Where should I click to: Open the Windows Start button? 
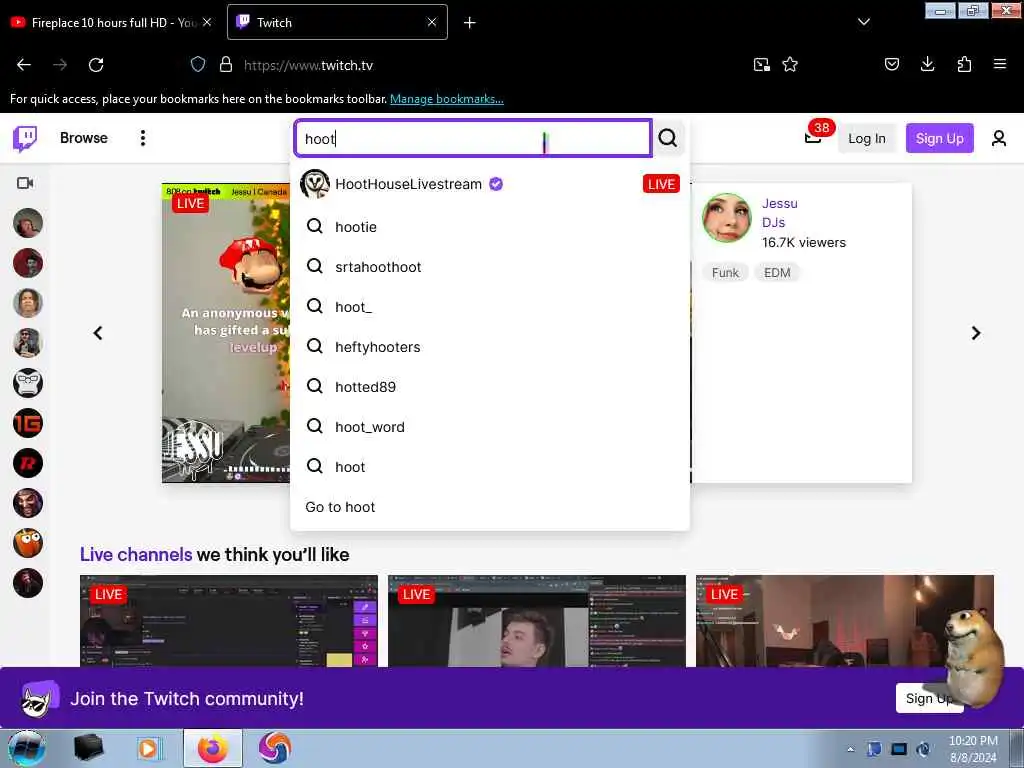[x=26, y=748]
